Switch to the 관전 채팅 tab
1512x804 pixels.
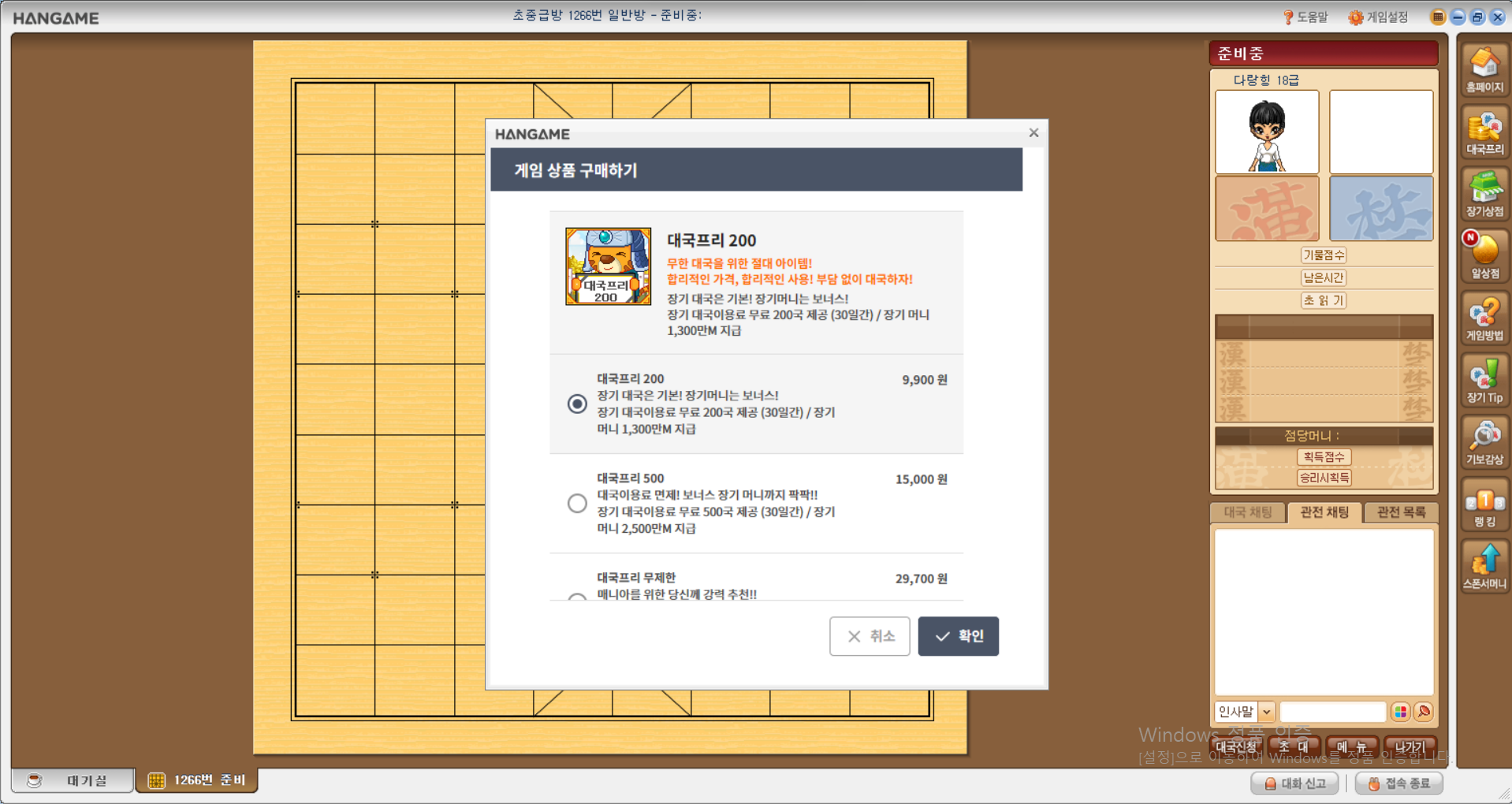tap(1324, 512)
